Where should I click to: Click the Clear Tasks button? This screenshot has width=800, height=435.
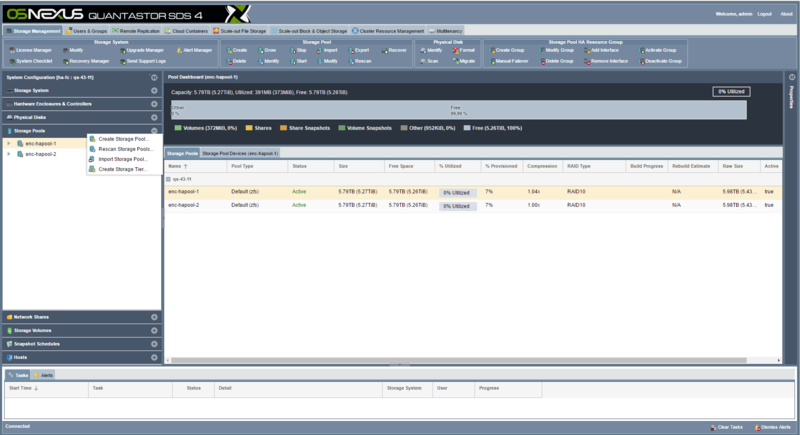point(727,427)
